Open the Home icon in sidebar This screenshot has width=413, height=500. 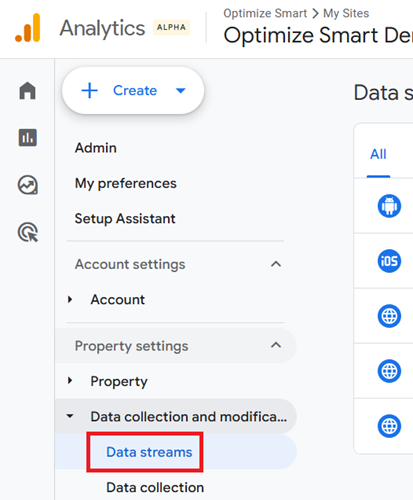click(x=27, y=91)
